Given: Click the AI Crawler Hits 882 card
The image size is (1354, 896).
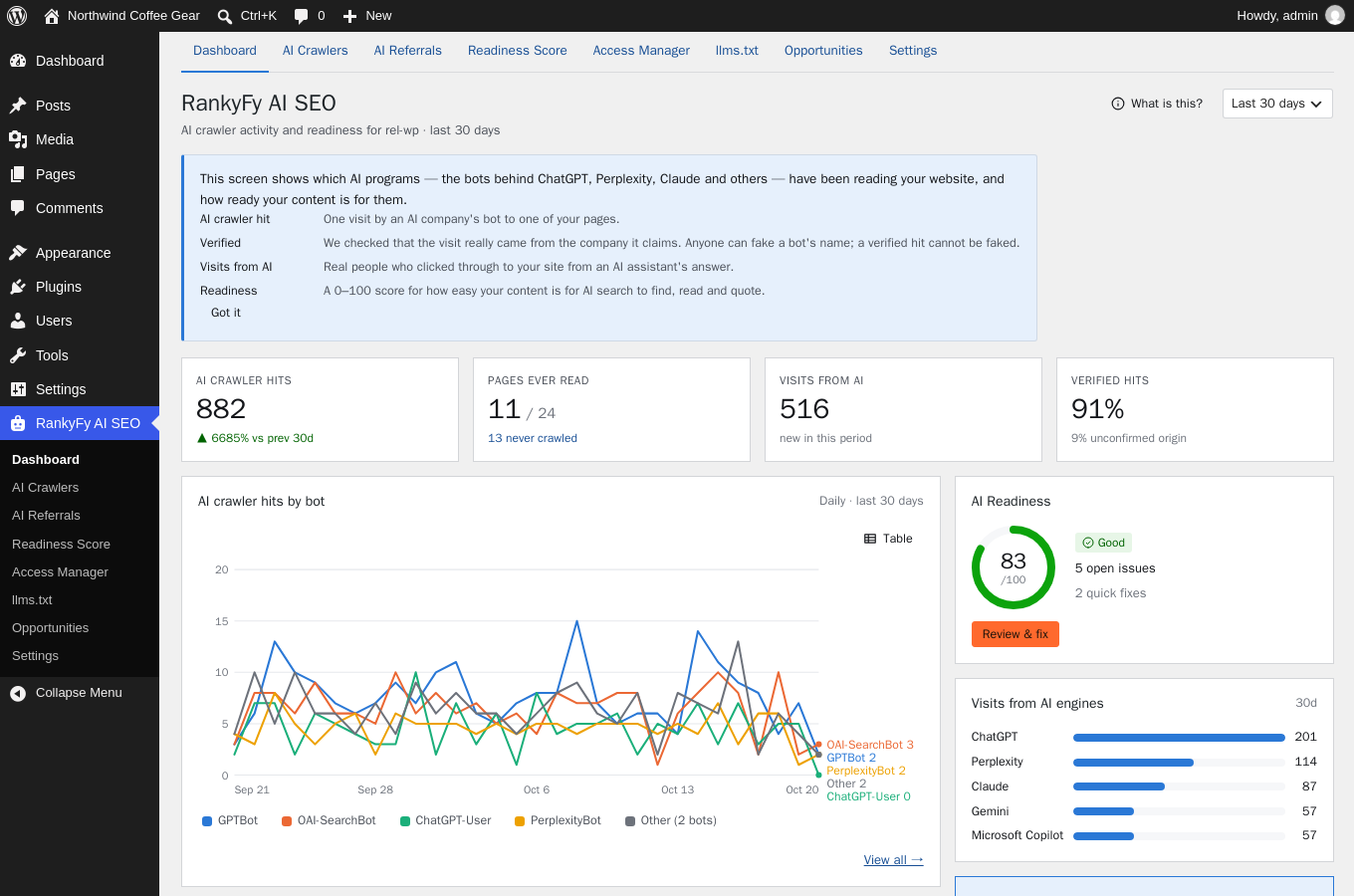Looking at the screenshot, I should tap(320, 409).
